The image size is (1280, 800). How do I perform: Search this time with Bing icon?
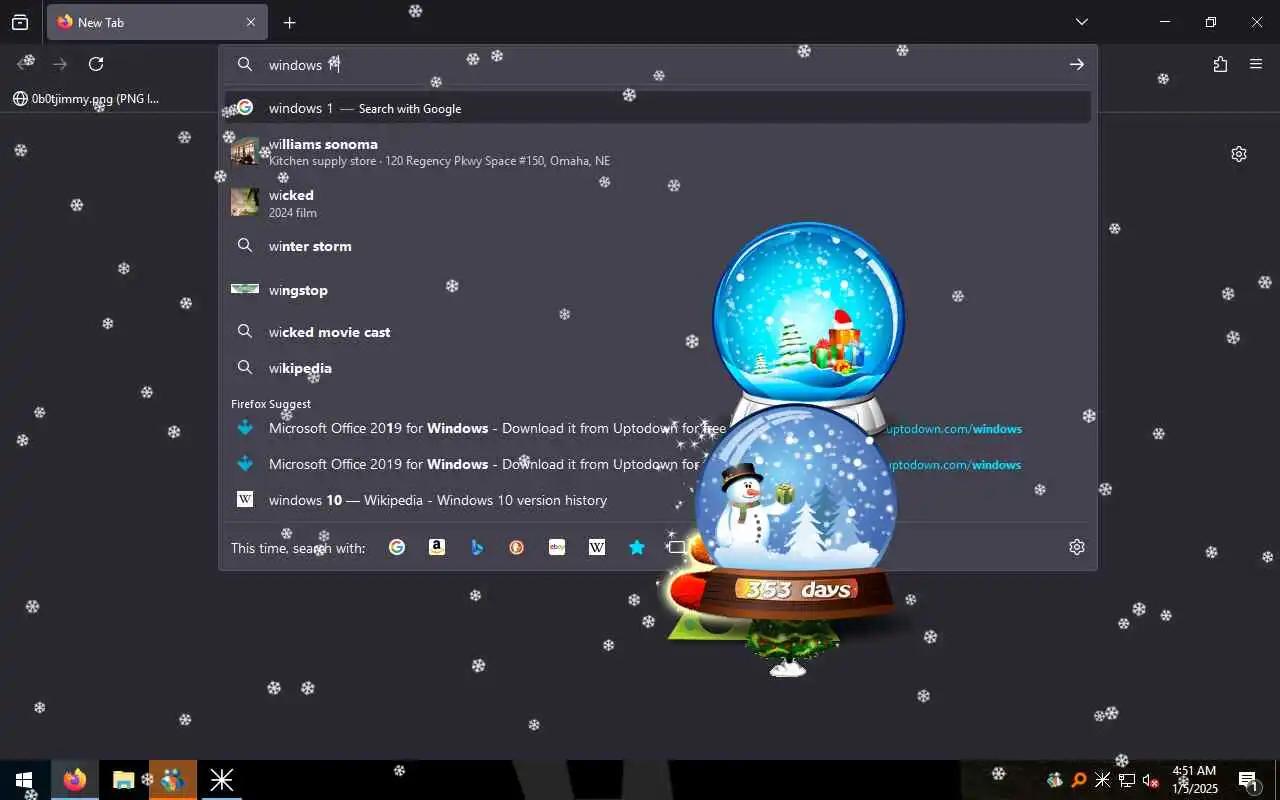477,547
